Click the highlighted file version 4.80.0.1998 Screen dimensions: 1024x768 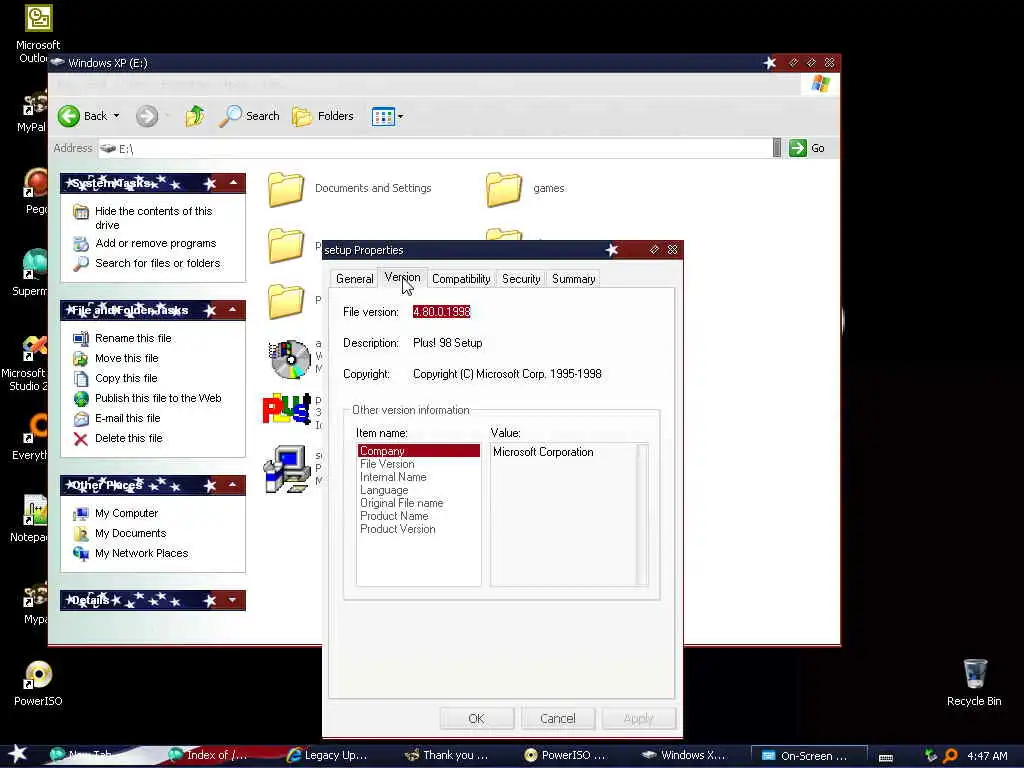tap(441, 312)
